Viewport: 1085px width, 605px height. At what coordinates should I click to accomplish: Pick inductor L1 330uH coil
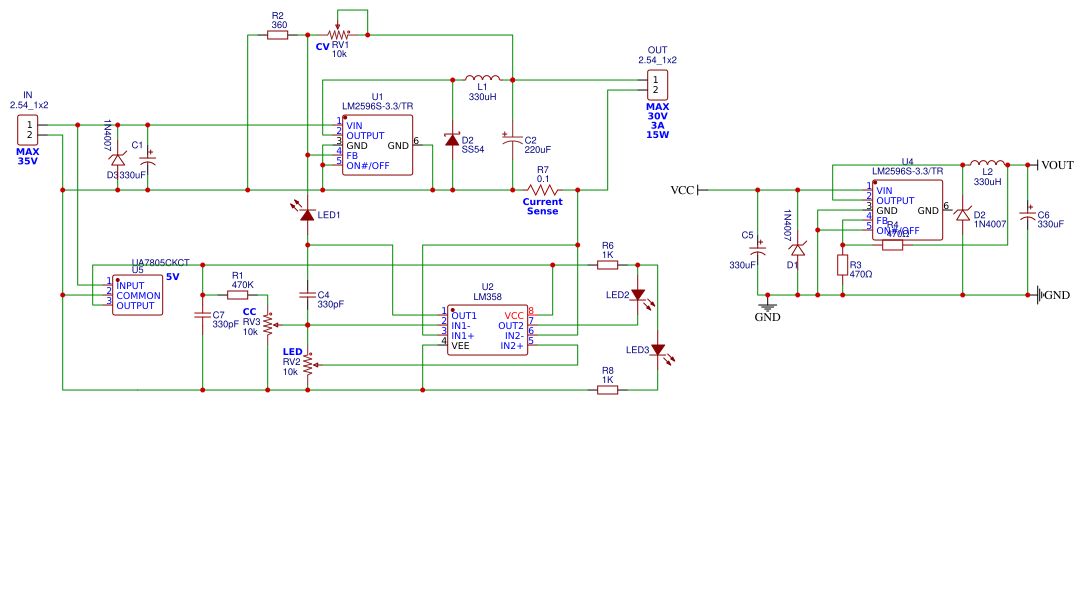(x=482, y=78)
